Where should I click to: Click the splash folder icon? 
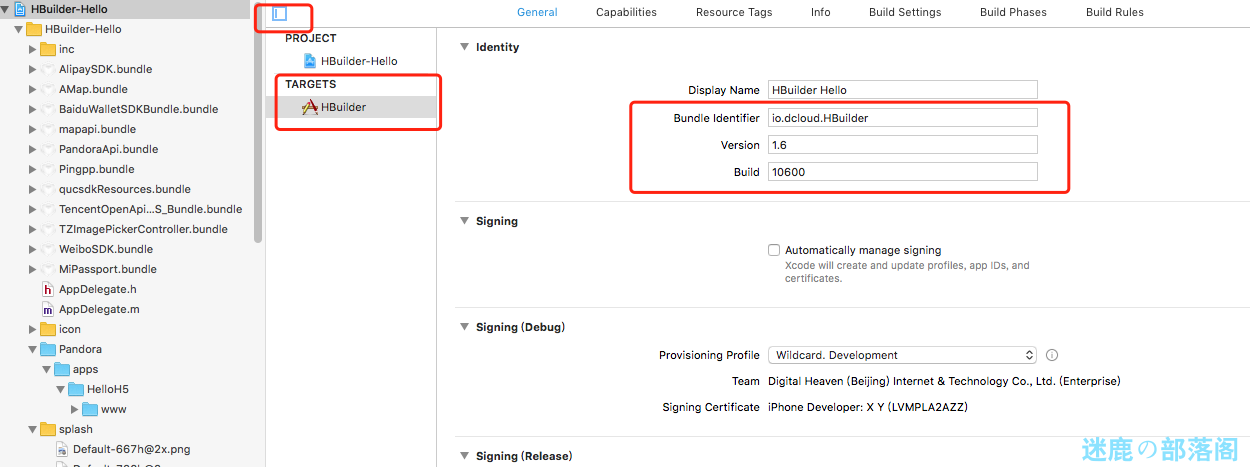click(x=47, y=429)
